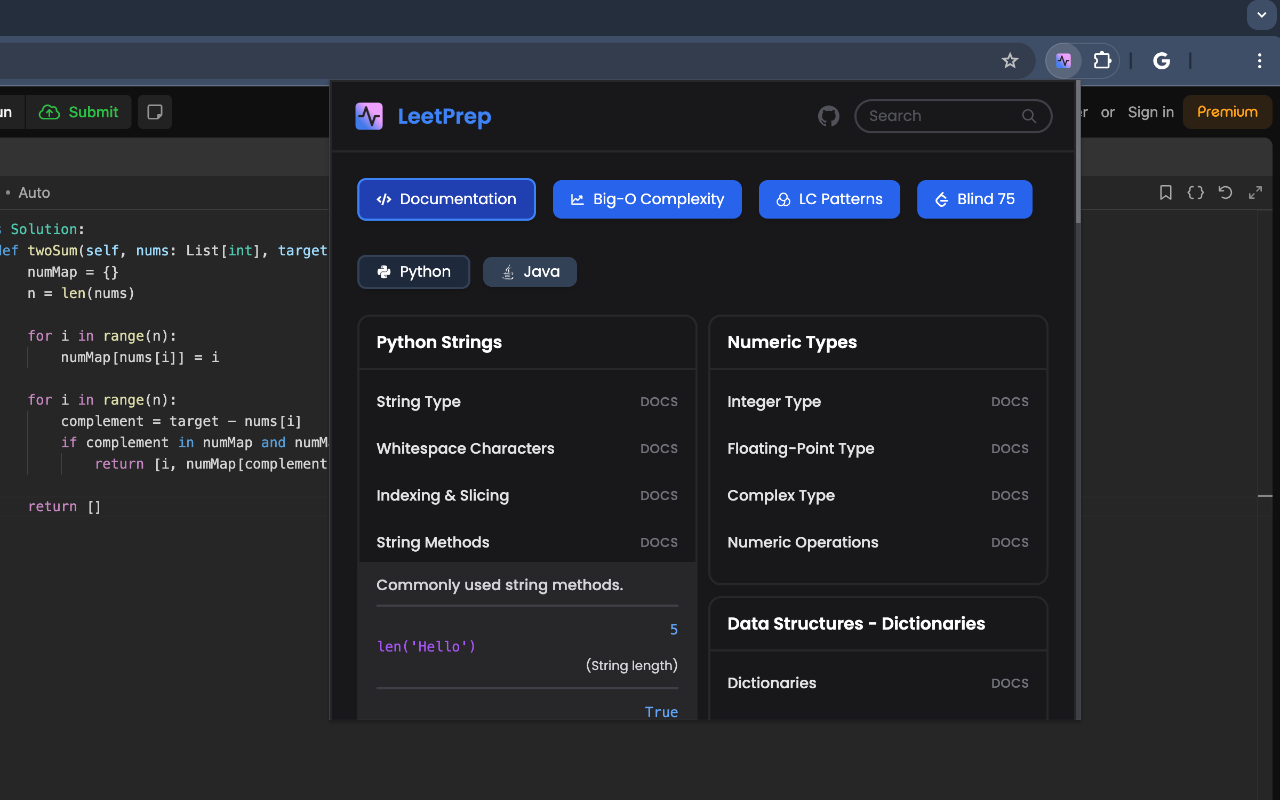Switch to the Blind 75 tab
This screenshot has width=1280, height=800.
[x=974, y=199]
